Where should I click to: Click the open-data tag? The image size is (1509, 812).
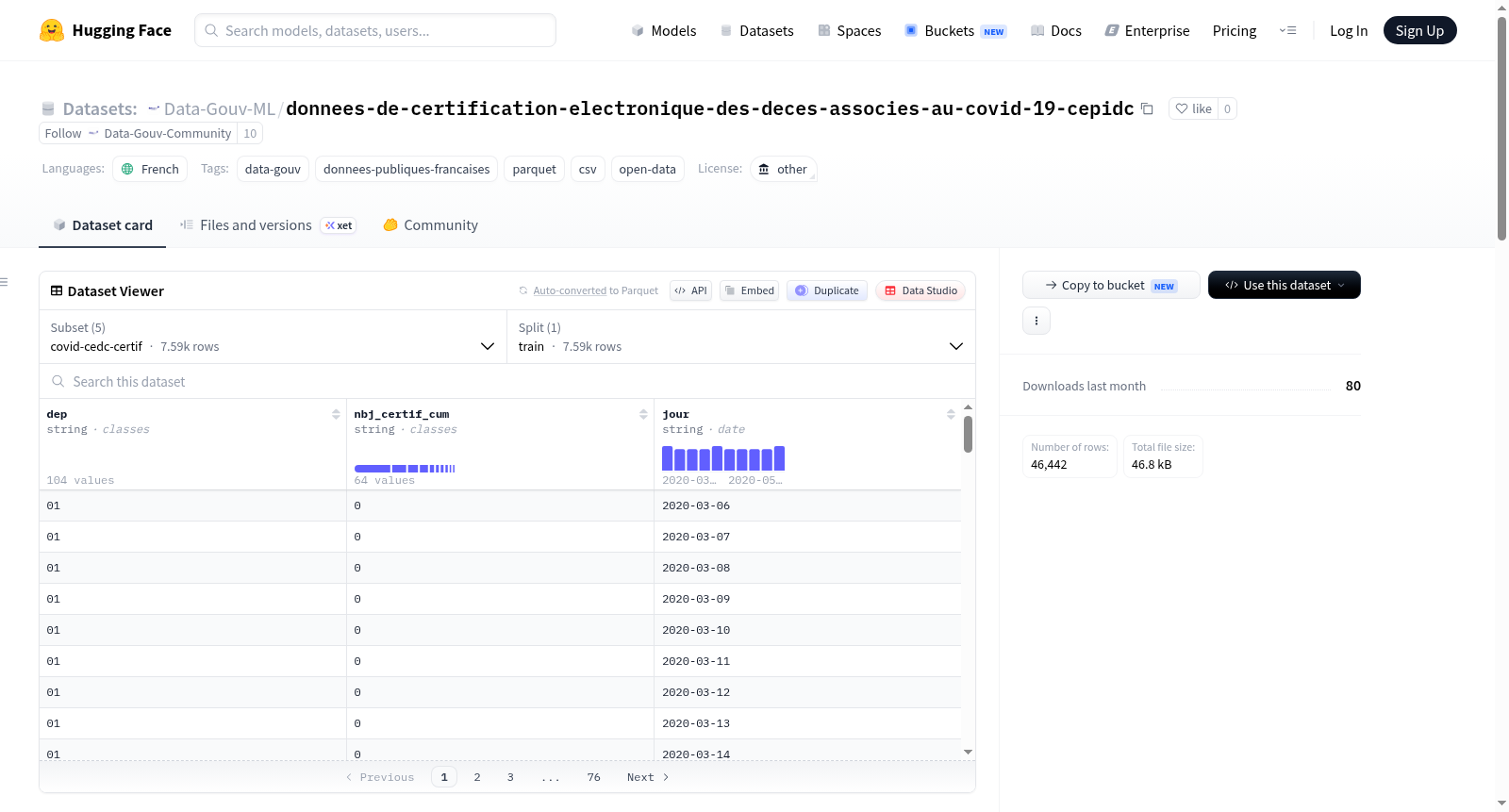647,169
